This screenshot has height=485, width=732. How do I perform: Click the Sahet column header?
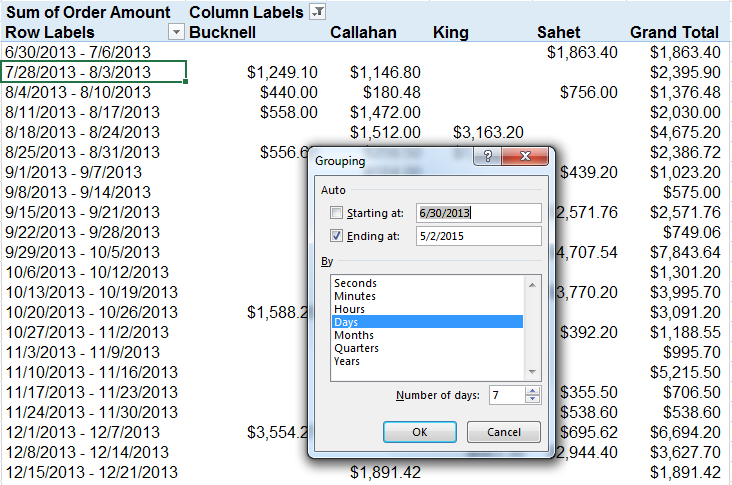tap(558, 32)
